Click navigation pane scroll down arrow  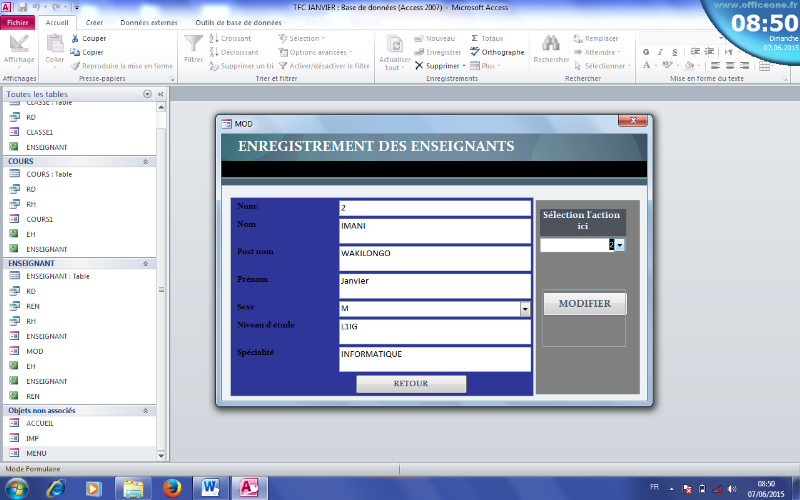click(161, 456)
